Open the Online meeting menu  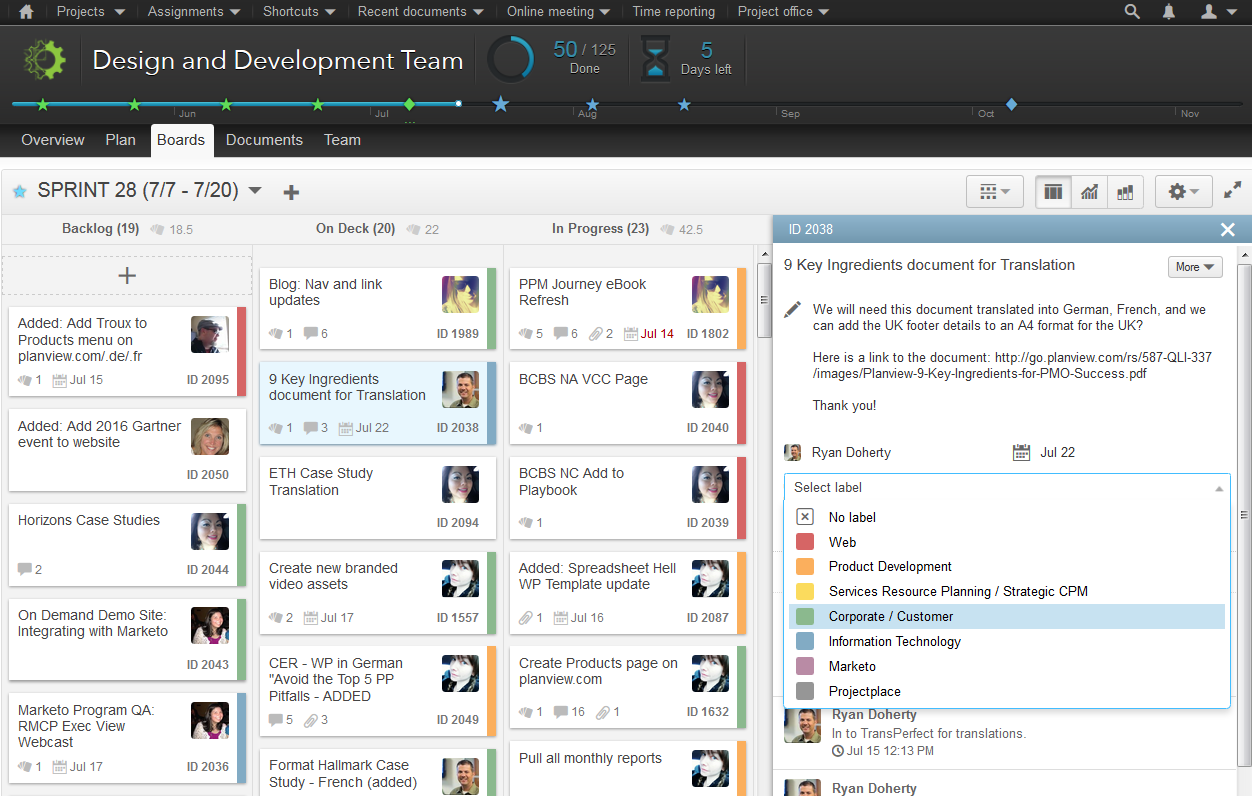[x=558, y=12]
